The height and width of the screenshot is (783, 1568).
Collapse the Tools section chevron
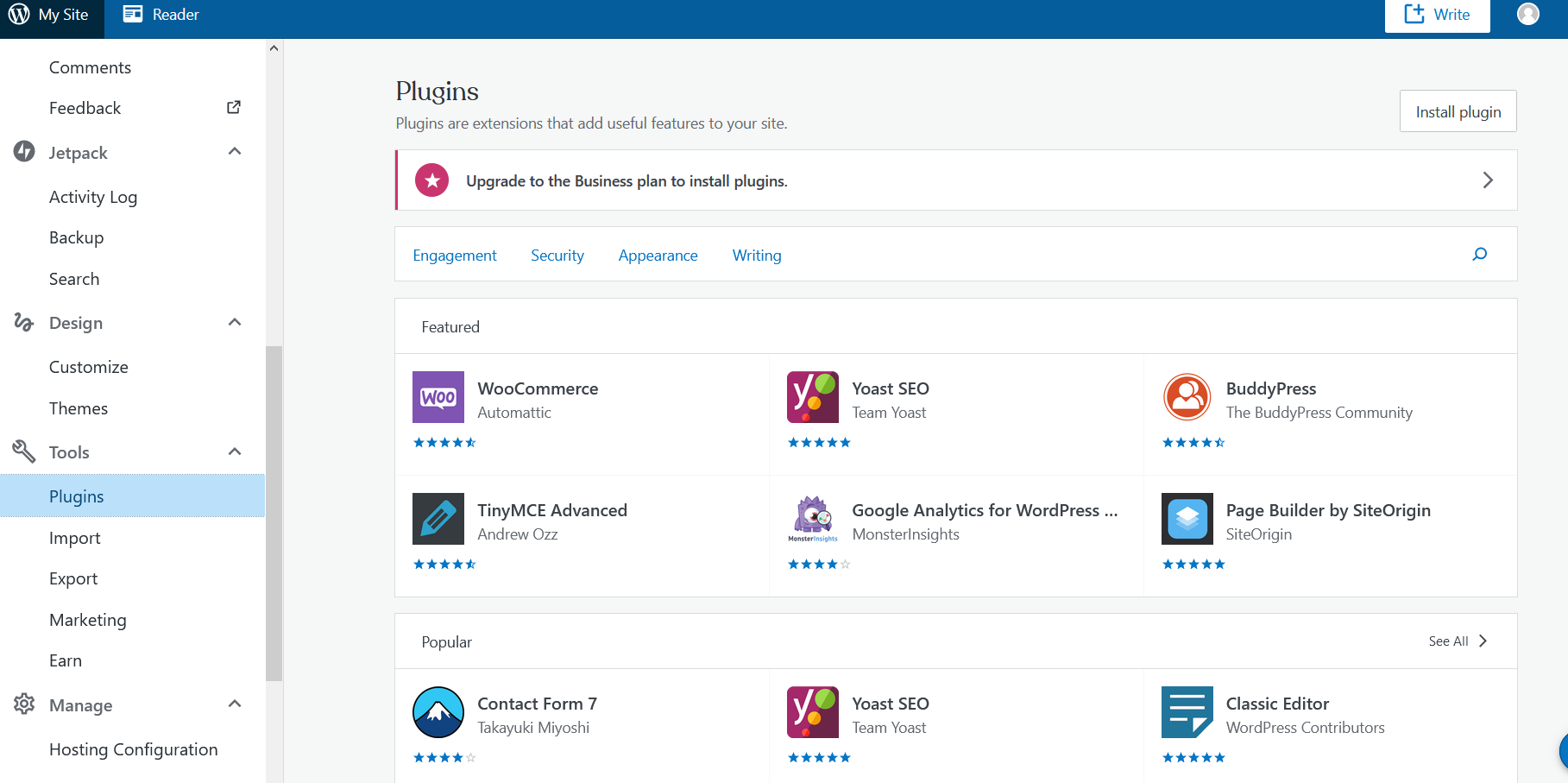point(235,451)
